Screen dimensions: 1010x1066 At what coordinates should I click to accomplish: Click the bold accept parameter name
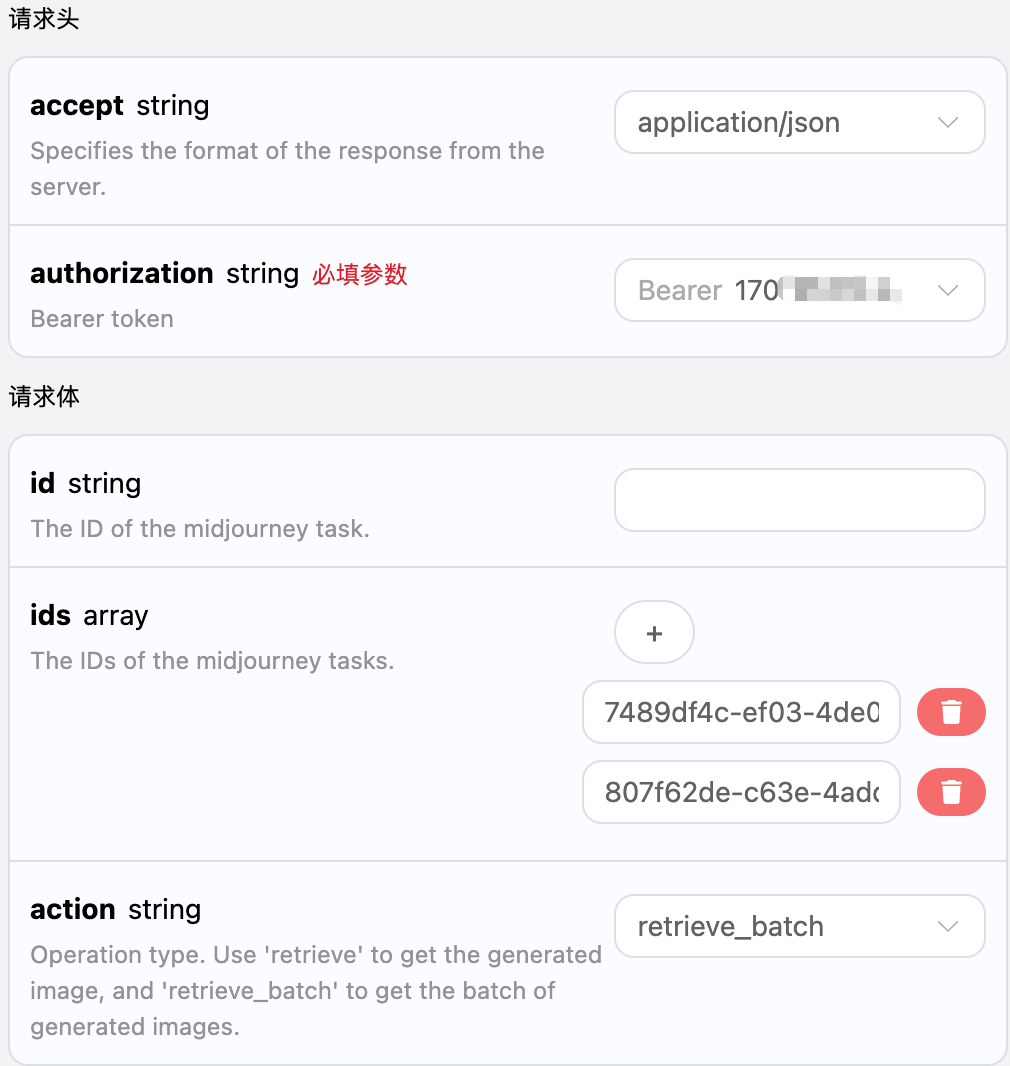tap(77, 106)
